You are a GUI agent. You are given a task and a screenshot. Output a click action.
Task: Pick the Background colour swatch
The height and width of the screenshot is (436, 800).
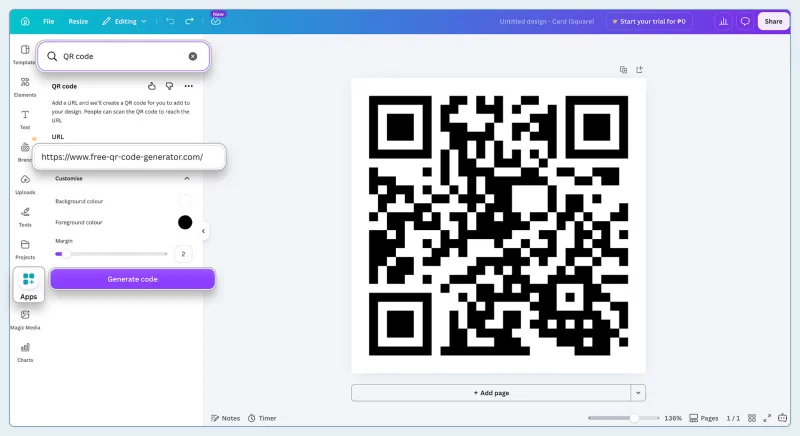185,201
